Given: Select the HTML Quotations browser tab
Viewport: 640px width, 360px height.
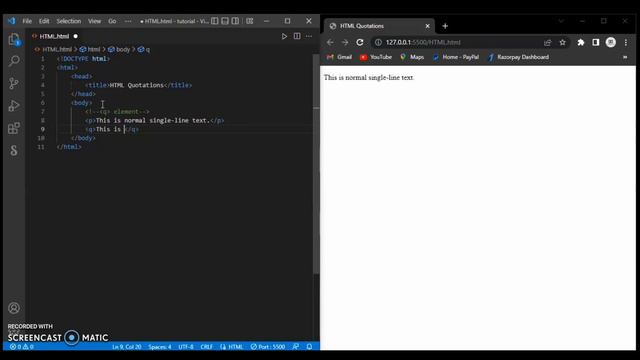Looking at the screenshot, I should [x=380, y=26].
